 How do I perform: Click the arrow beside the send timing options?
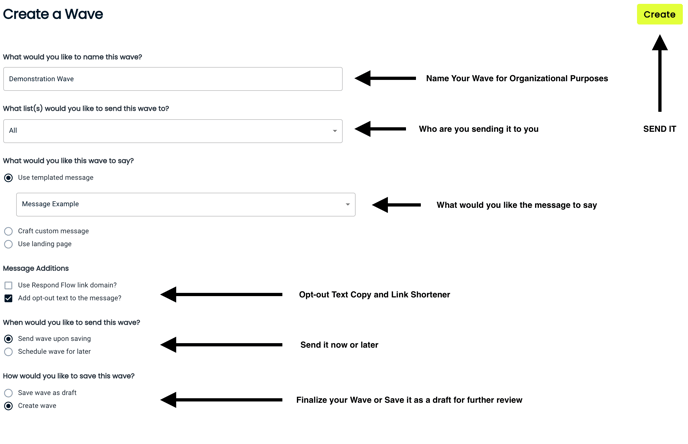(x=221, y=345)
